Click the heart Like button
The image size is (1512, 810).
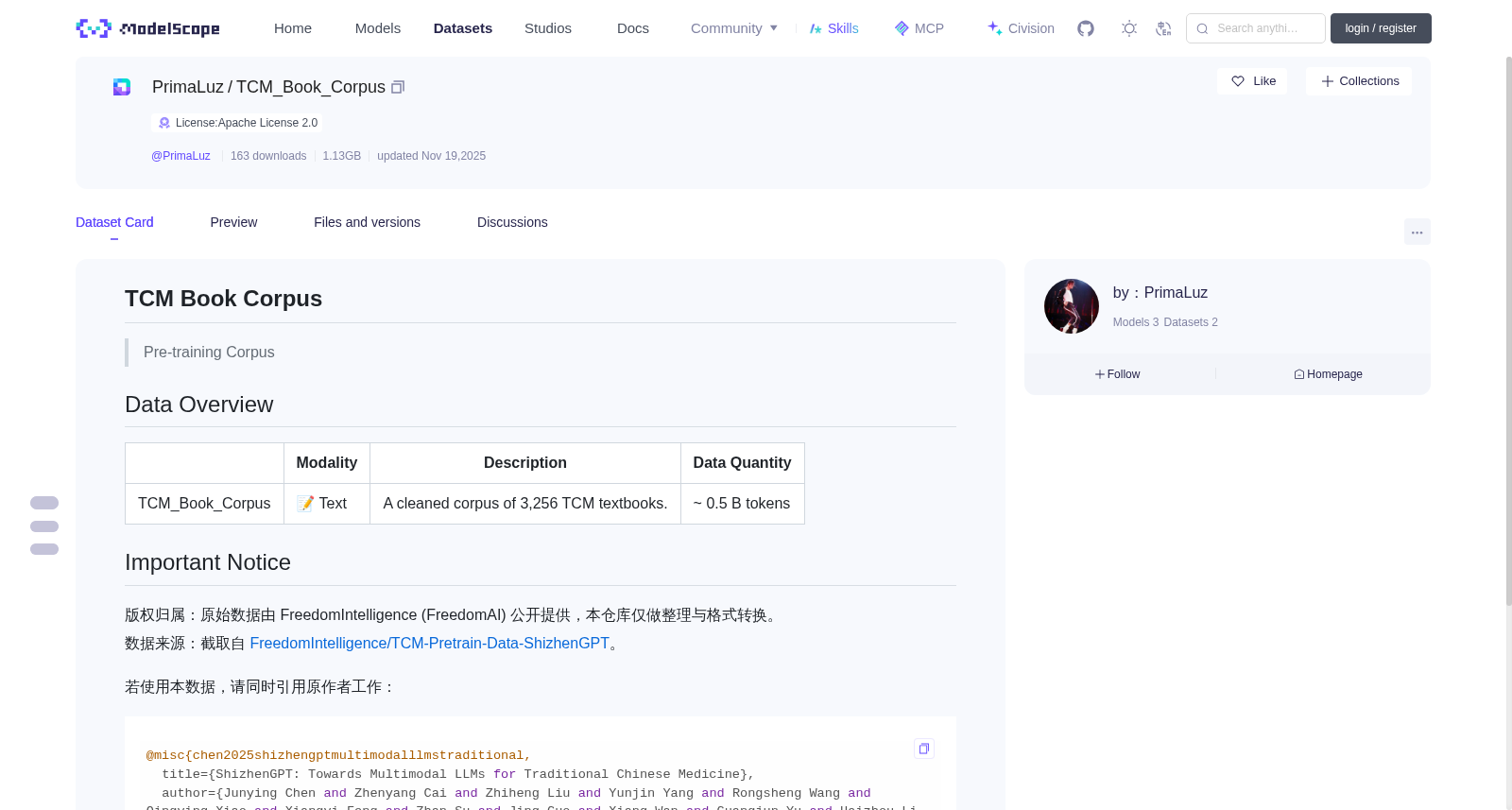[1252, 81]
